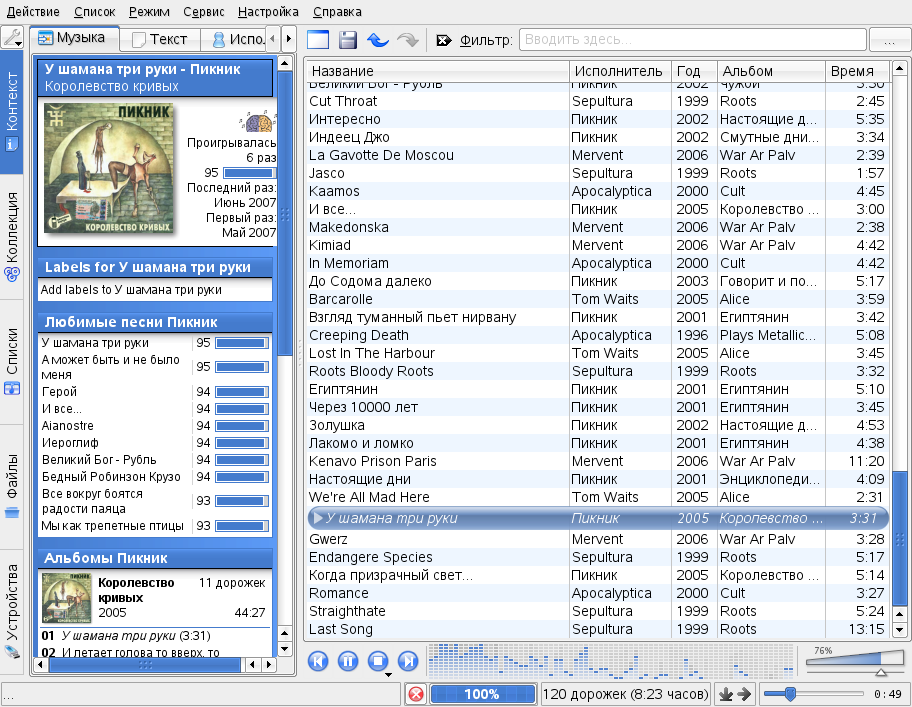The width and height of the screenshot is (912, 707).
Task: Click the filter options "..." button
Action: pyautogui.click(x=883, y=40)
